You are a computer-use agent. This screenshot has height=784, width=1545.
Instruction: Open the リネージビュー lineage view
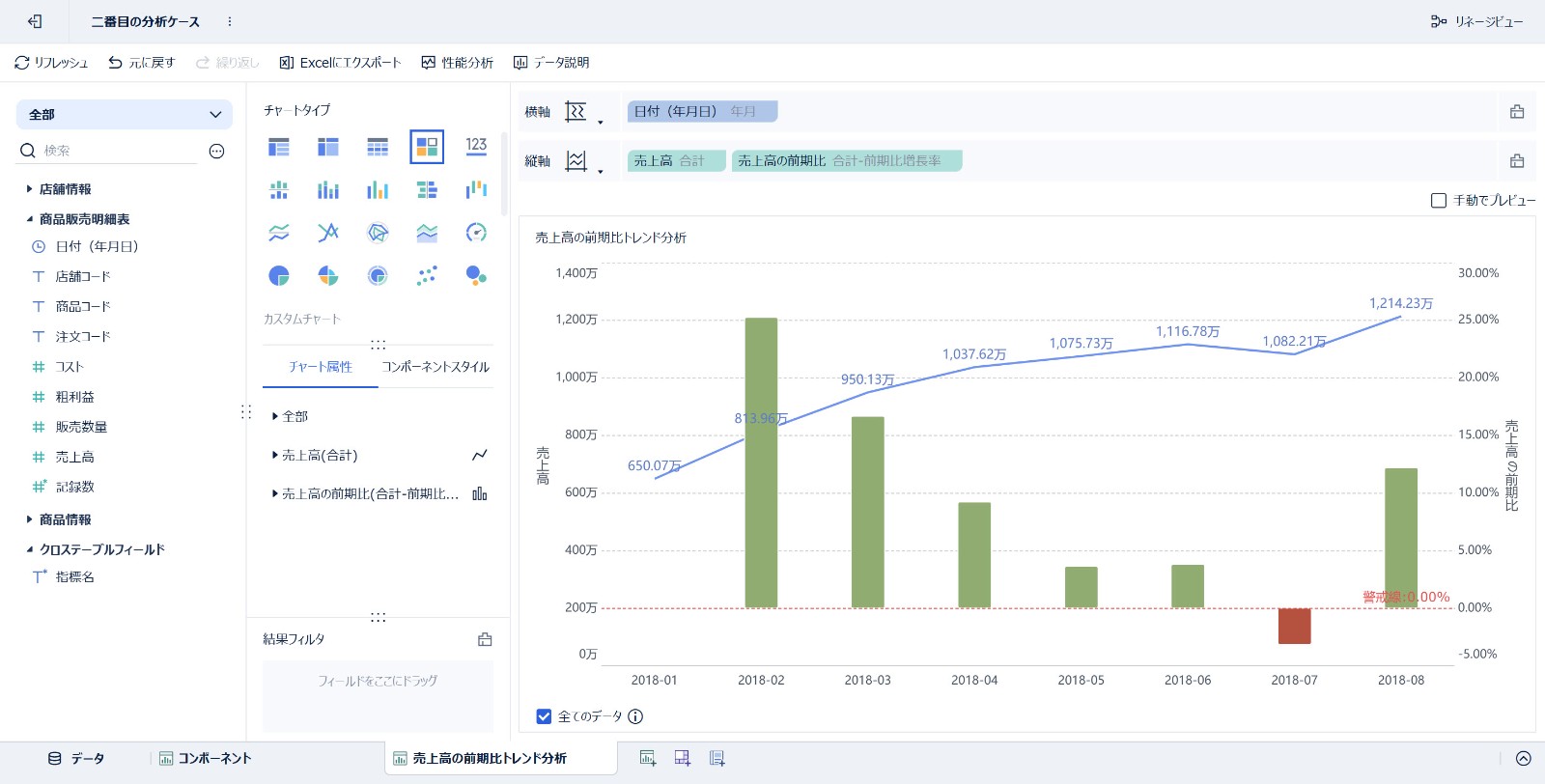1477,21
